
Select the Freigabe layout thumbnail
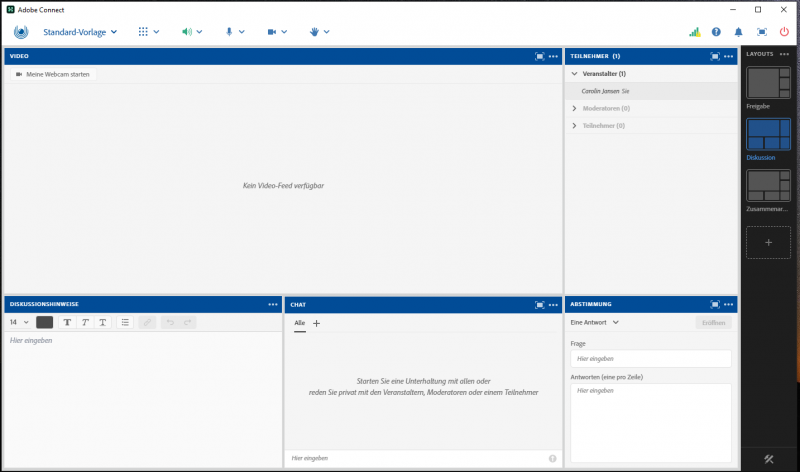point(768,83)
